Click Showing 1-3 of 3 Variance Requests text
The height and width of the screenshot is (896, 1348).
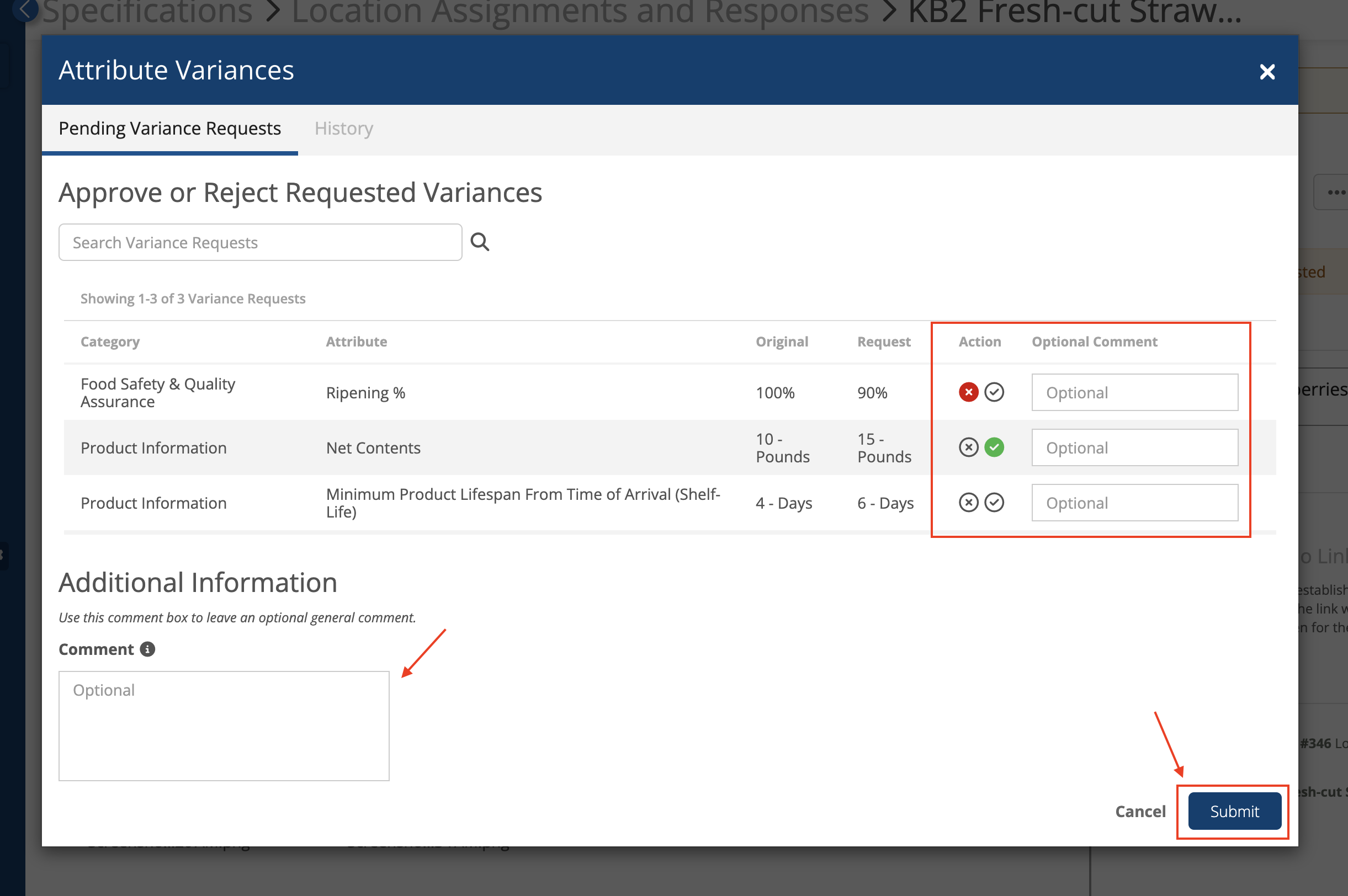[x=193, y=298]
